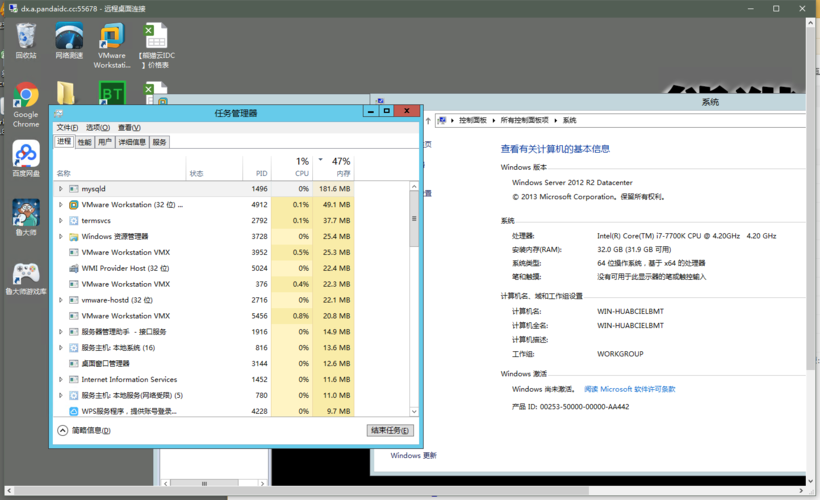Open 阅读 Microsoft 软件许可条款 link
Image resolution: width=820 pixels, height=500 pixels.
630,389
